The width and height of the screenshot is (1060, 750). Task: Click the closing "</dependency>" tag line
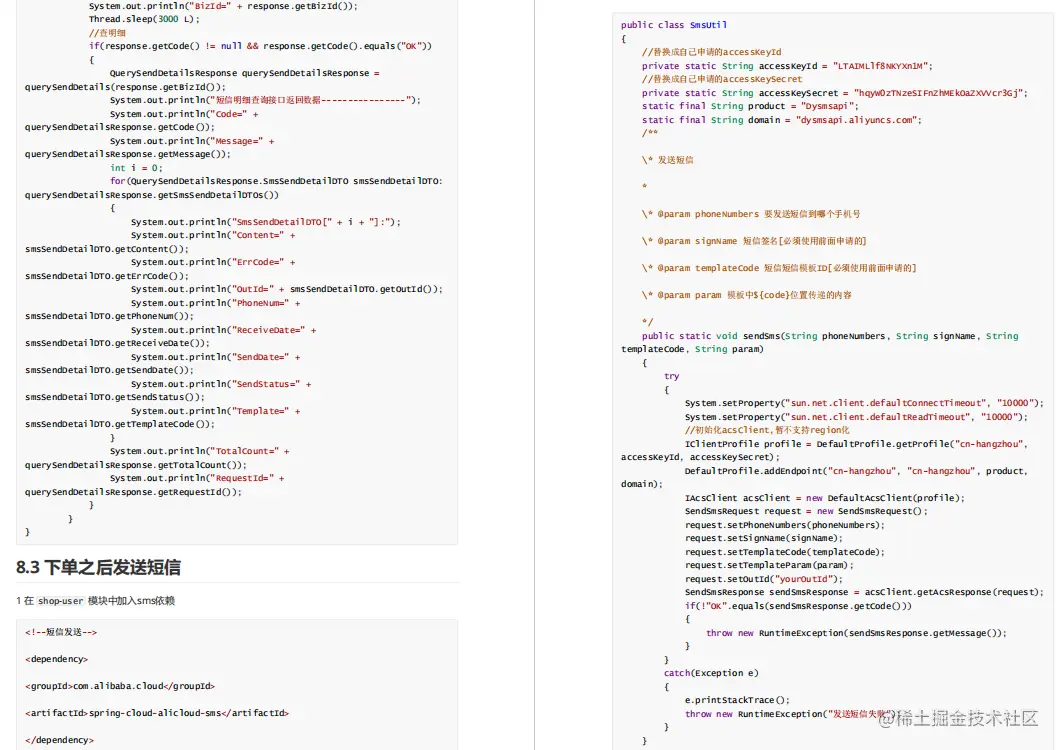(x=59, y=741)
